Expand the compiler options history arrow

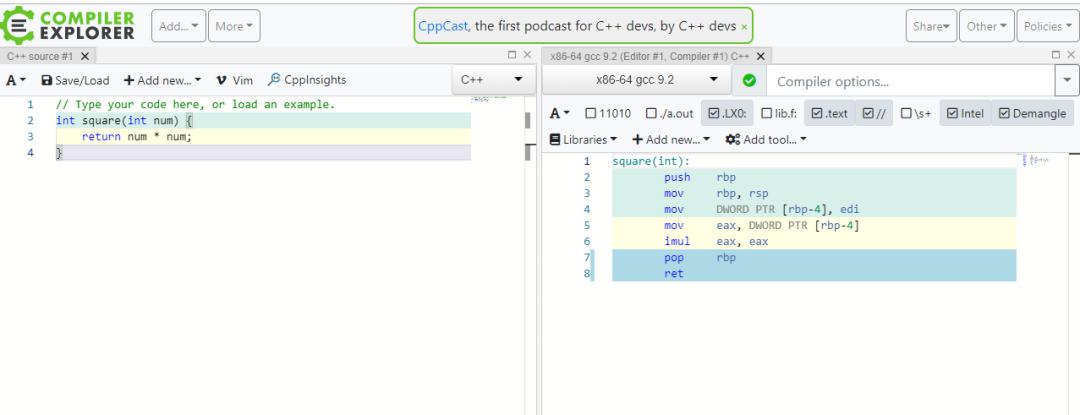[1067, 81]
